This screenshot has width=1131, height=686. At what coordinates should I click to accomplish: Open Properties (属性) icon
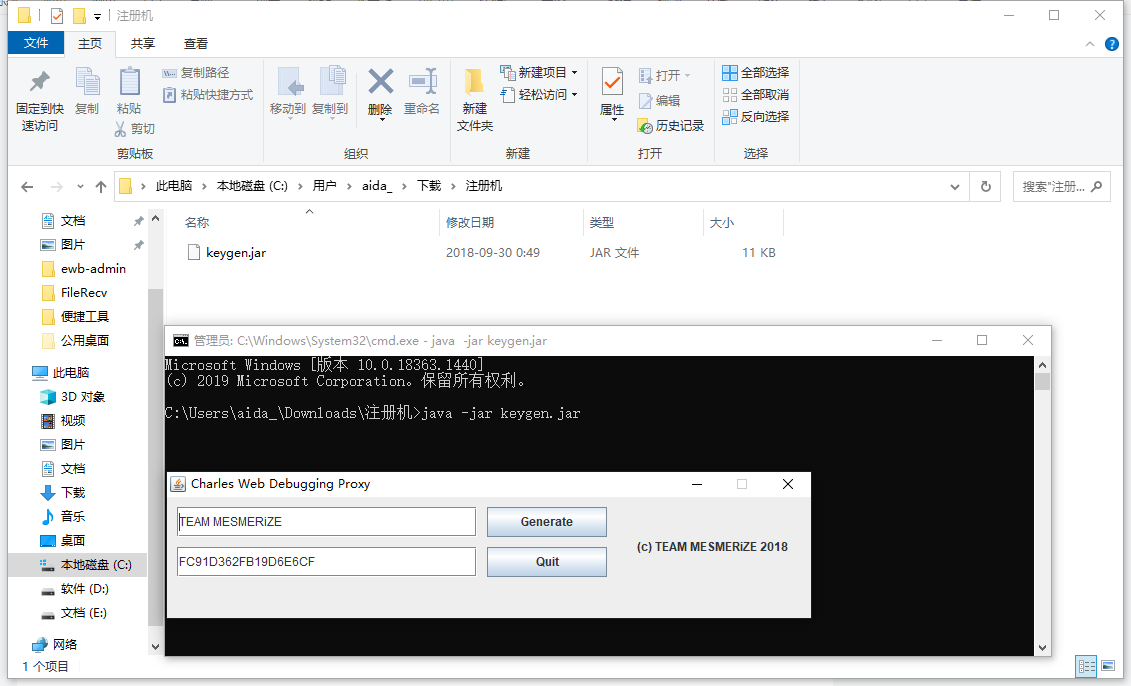coord(612,92)
